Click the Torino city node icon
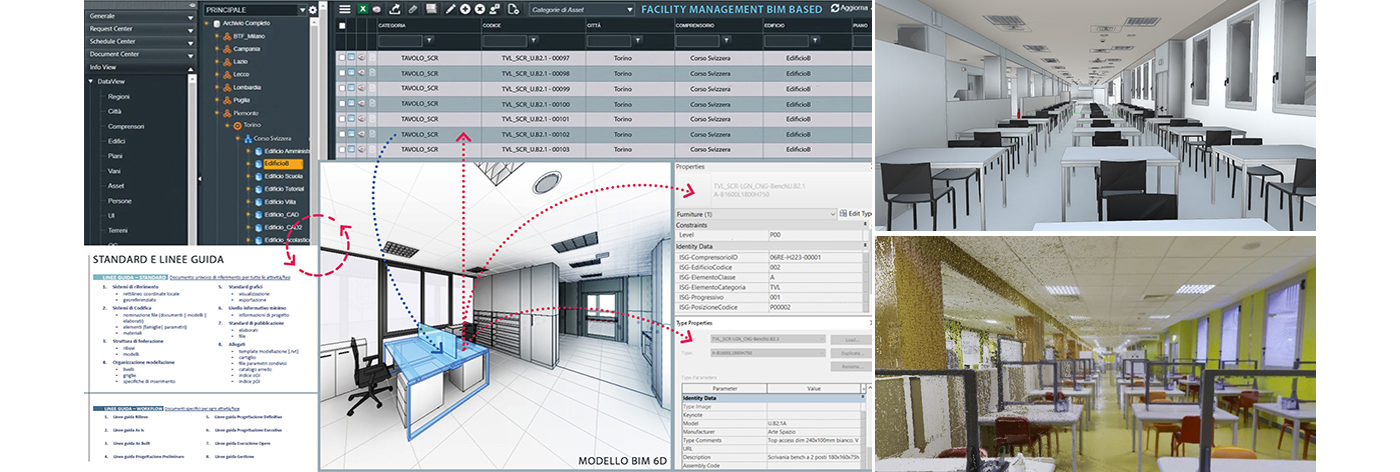 coord(237,126)
